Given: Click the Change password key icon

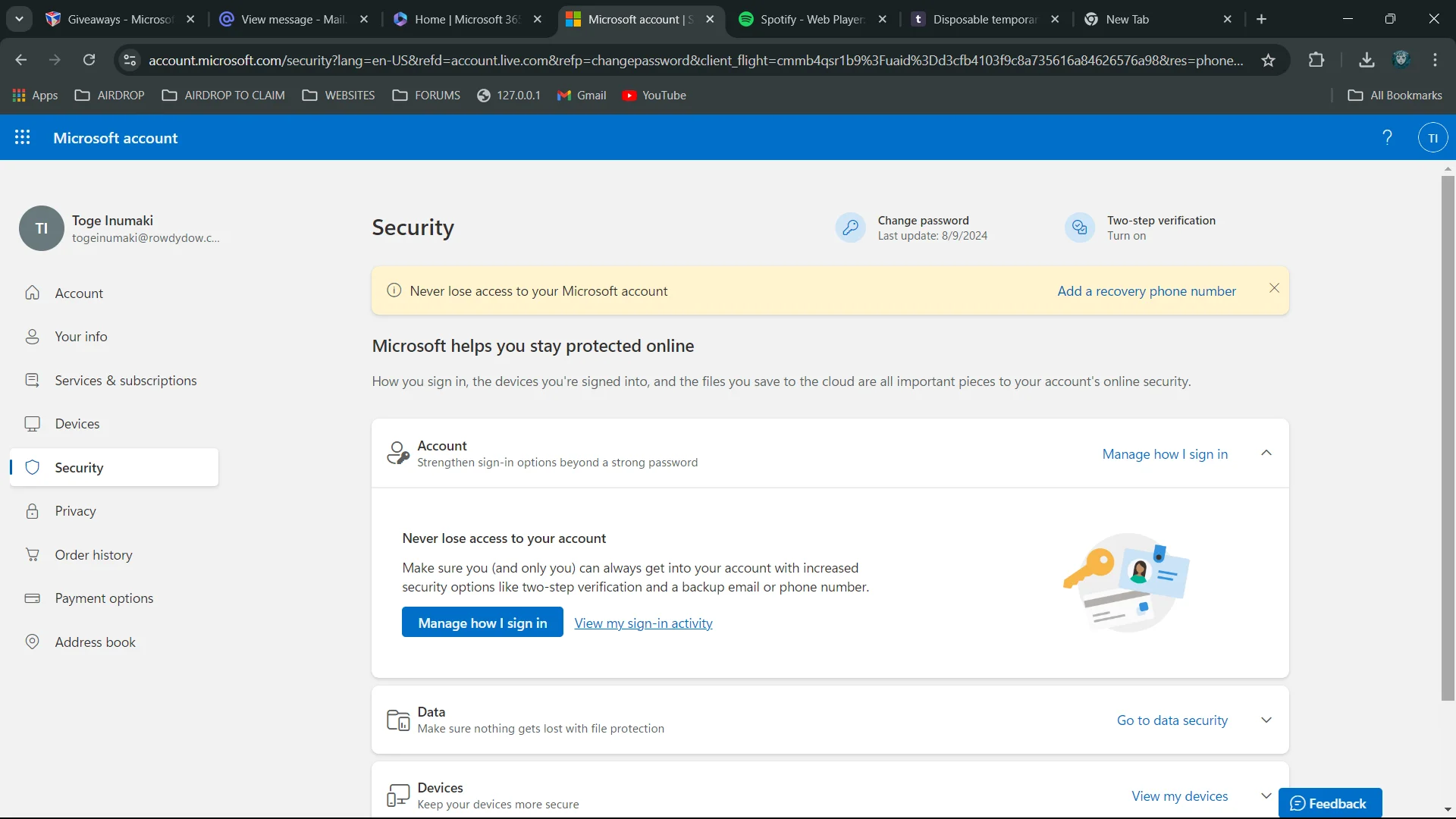Looking at the screenshot, I should pyautogui.click(x=850, y=227).
